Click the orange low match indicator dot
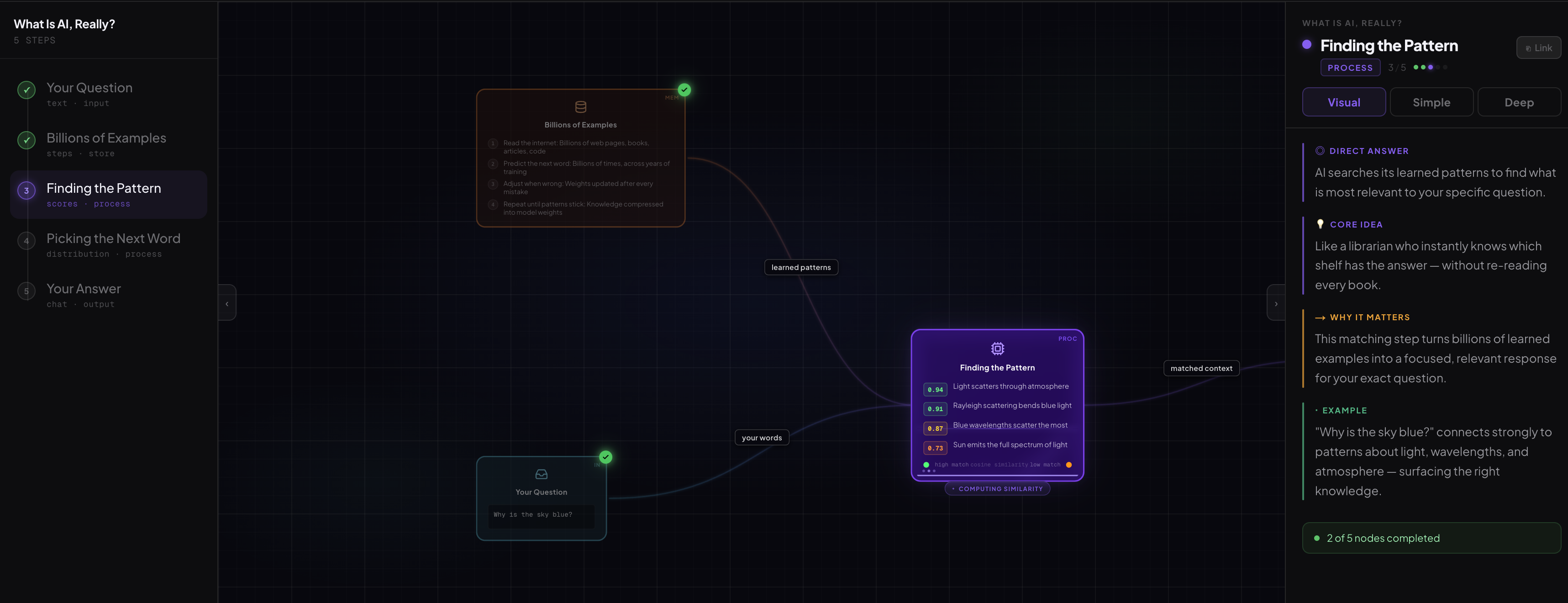 click(x=1068, y=465)
